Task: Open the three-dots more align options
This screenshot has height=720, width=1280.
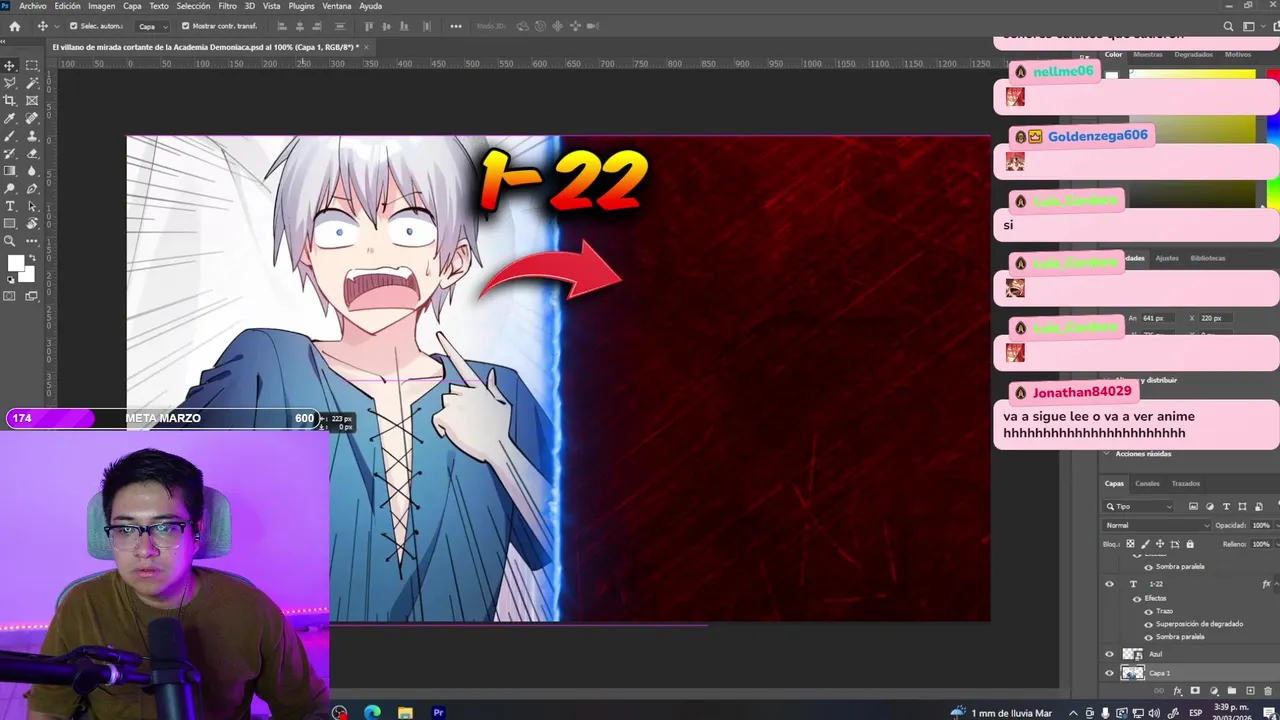Action: point(456,26)
